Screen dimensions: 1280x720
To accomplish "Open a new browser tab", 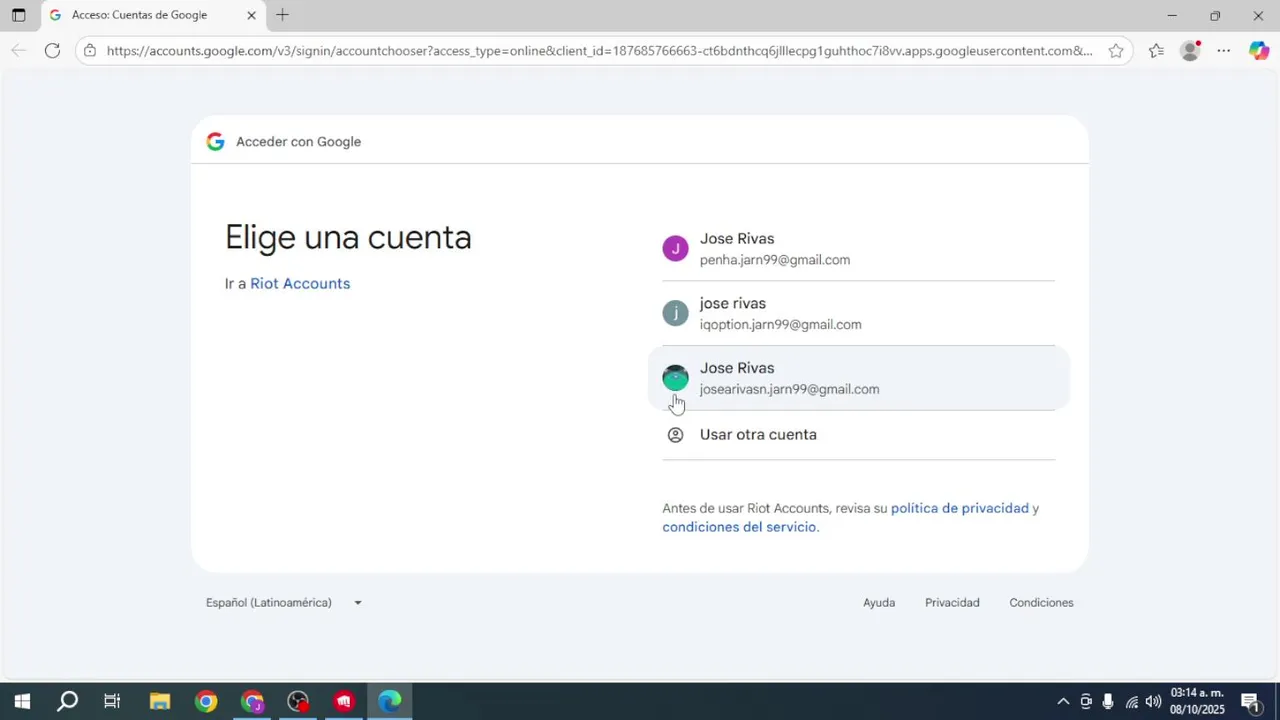I will (283, 15).
